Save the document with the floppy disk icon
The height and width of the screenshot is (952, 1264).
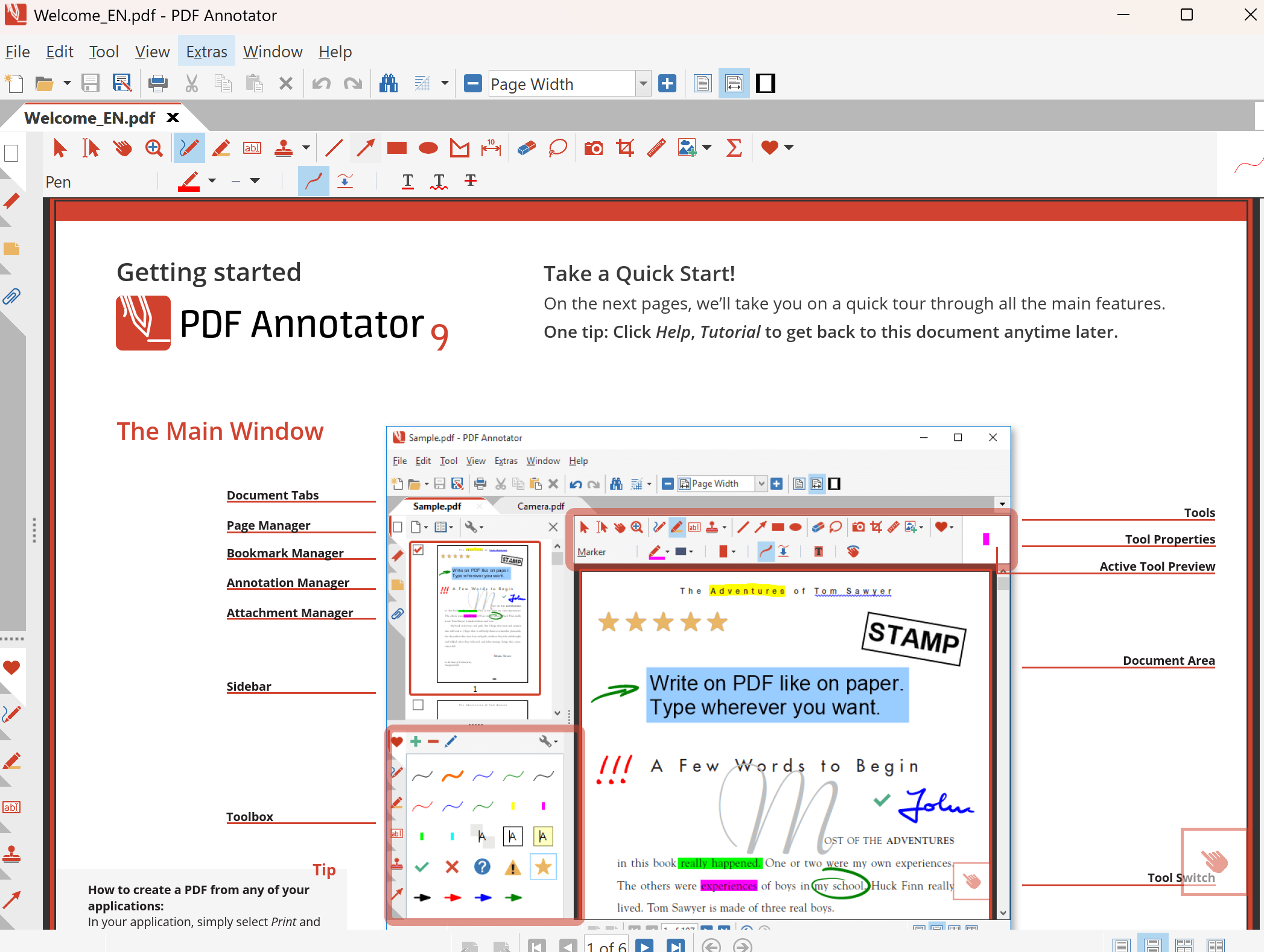[x=91, y=83]
